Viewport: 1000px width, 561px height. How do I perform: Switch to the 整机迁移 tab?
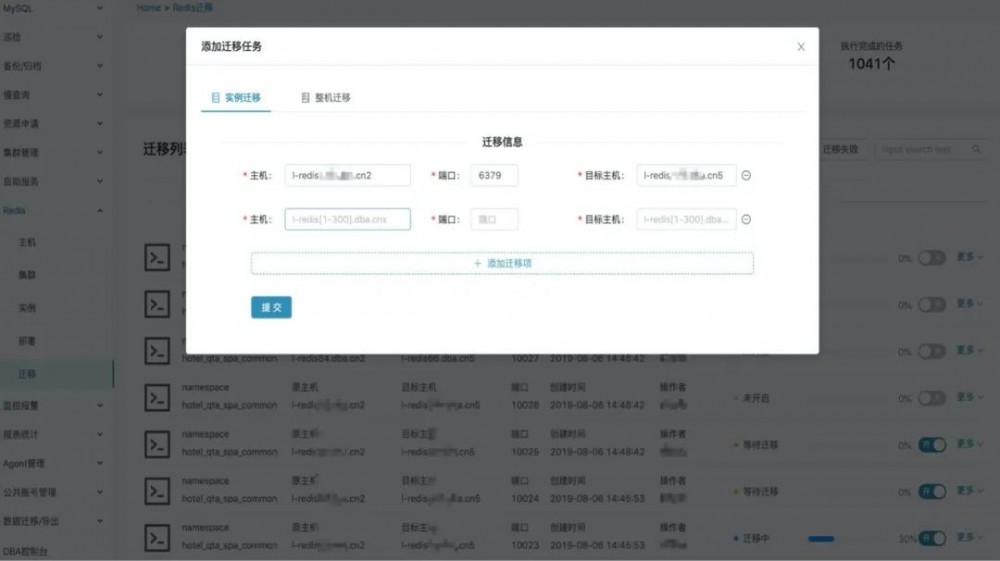coord(326,98)
